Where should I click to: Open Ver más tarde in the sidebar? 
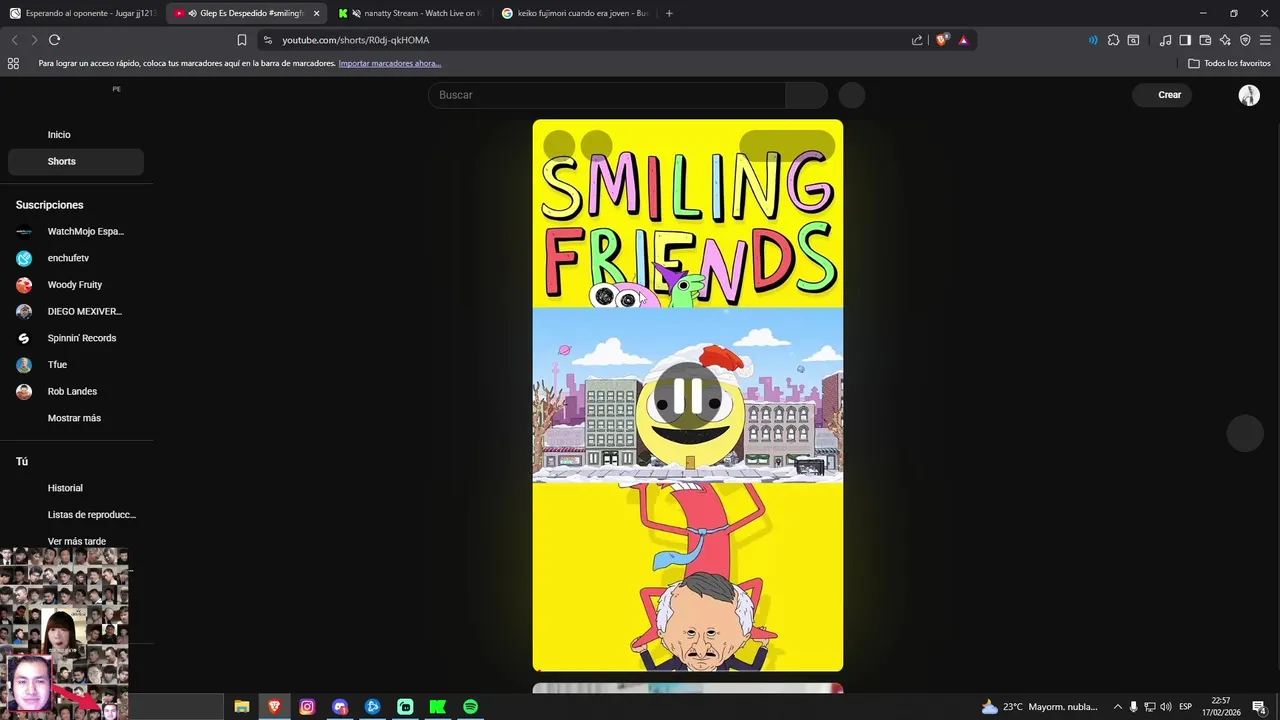[76, 541]
